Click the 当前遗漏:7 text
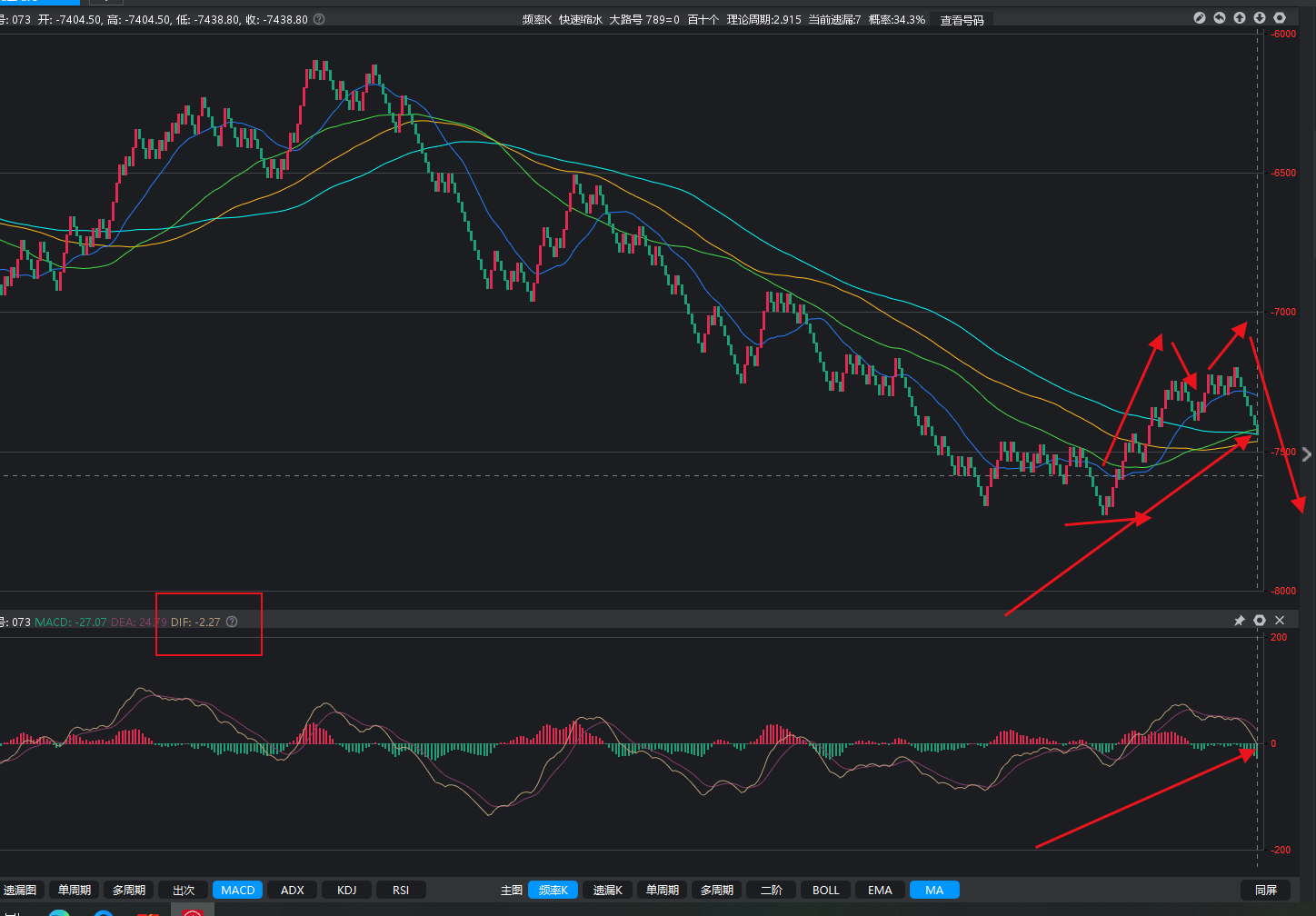Image resolution: width=1316 pixels, height=916 pixels. click(834, 19)
